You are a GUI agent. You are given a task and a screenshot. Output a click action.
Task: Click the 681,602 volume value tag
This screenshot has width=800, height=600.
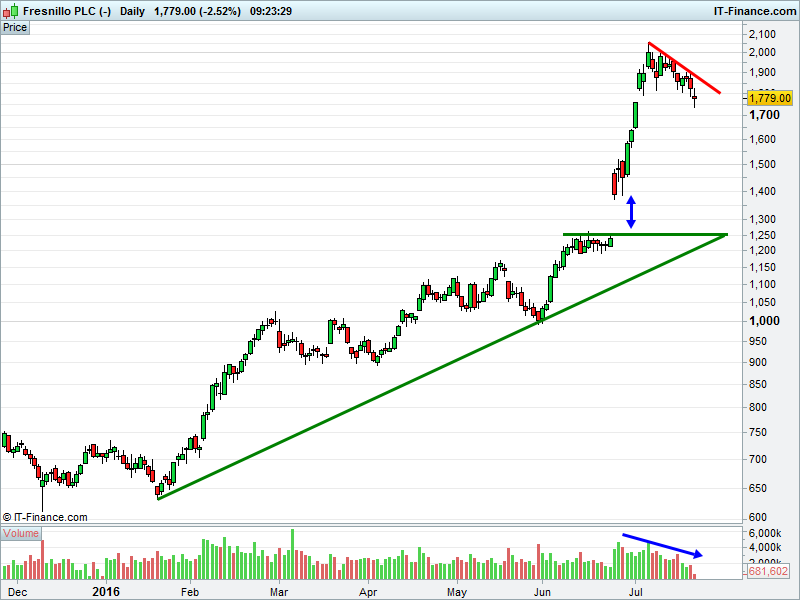[768, 571]
